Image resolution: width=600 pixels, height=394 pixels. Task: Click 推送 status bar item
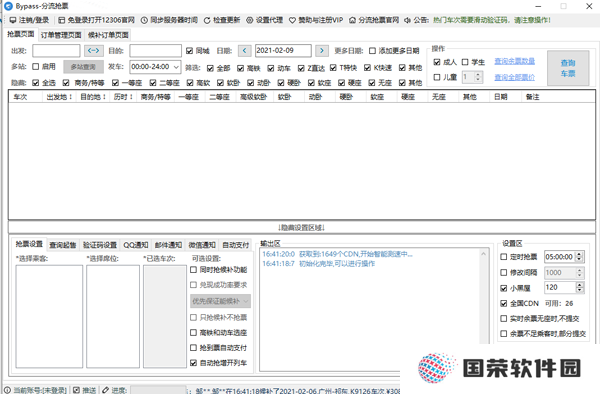[x=84, y=390]
